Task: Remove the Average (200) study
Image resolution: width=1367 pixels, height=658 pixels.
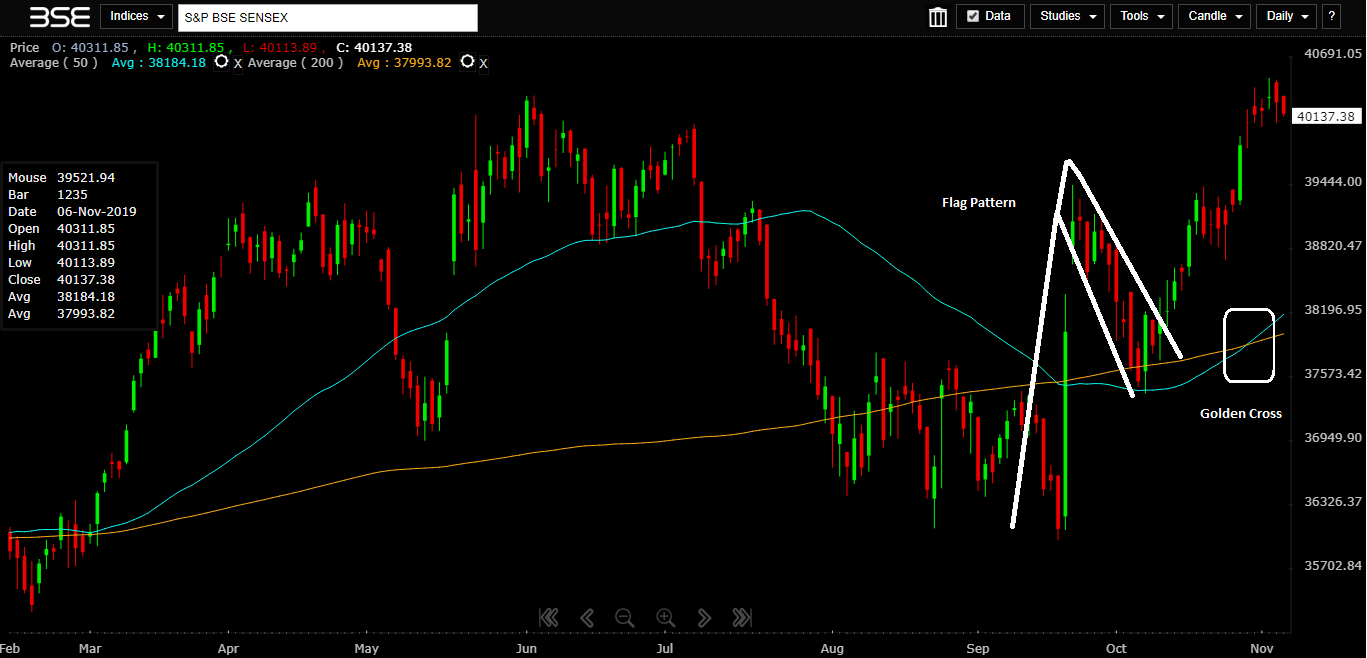Action: (x=483, y=64)
